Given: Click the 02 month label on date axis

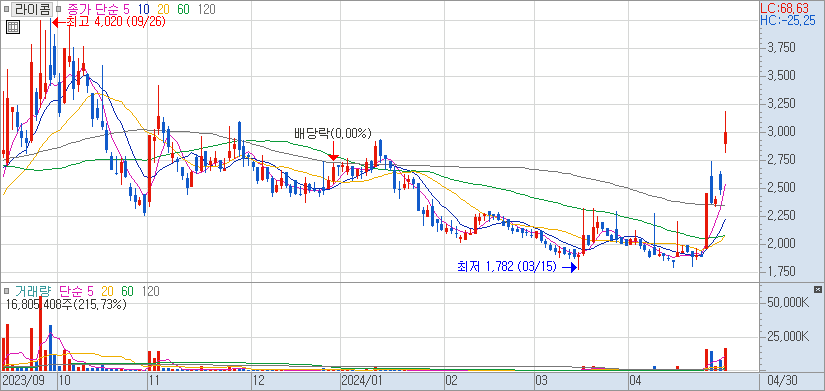Looking at the screenshot, I should [x=451, y=380].
